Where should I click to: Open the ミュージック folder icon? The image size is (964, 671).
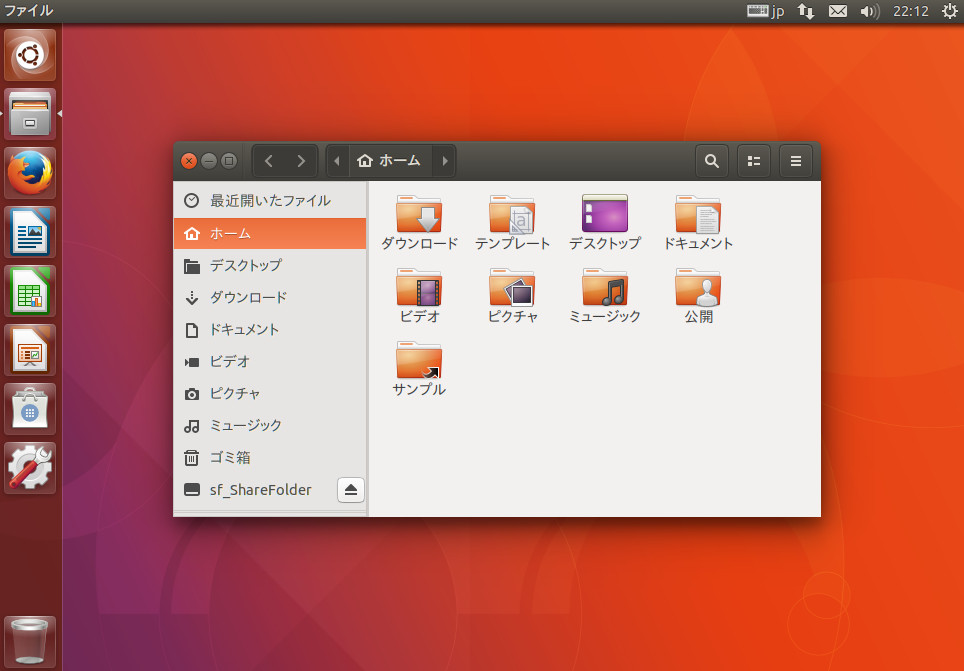pos(605,288)
